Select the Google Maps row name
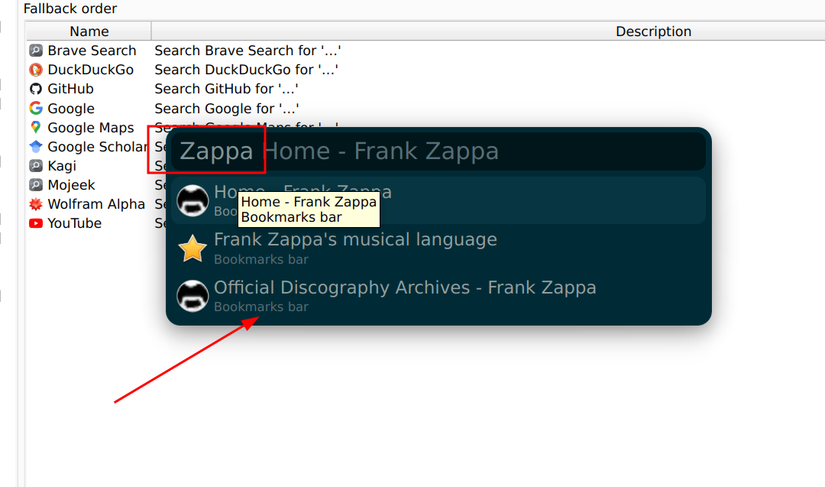The width and height of the screenshot is (825, 487). [91, 127]
